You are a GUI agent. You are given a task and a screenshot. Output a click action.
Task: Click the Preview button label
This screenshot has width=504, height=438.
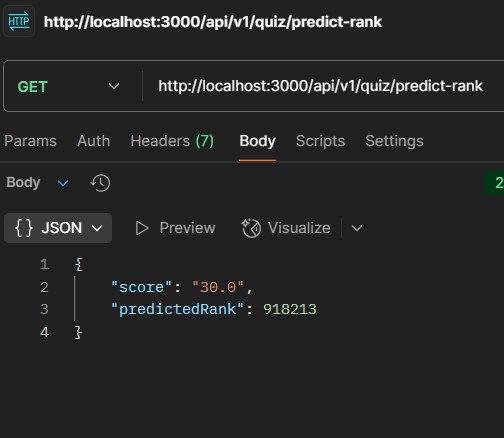[187, 228]
